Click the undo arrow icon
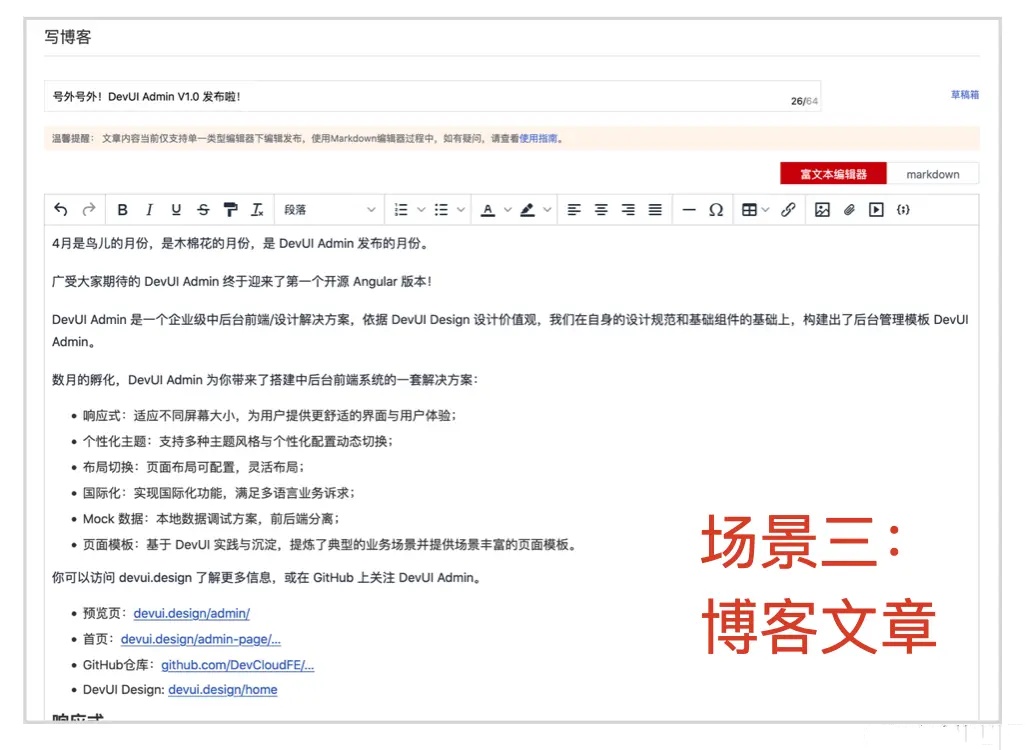1032x750 pixels. (61, 210)
